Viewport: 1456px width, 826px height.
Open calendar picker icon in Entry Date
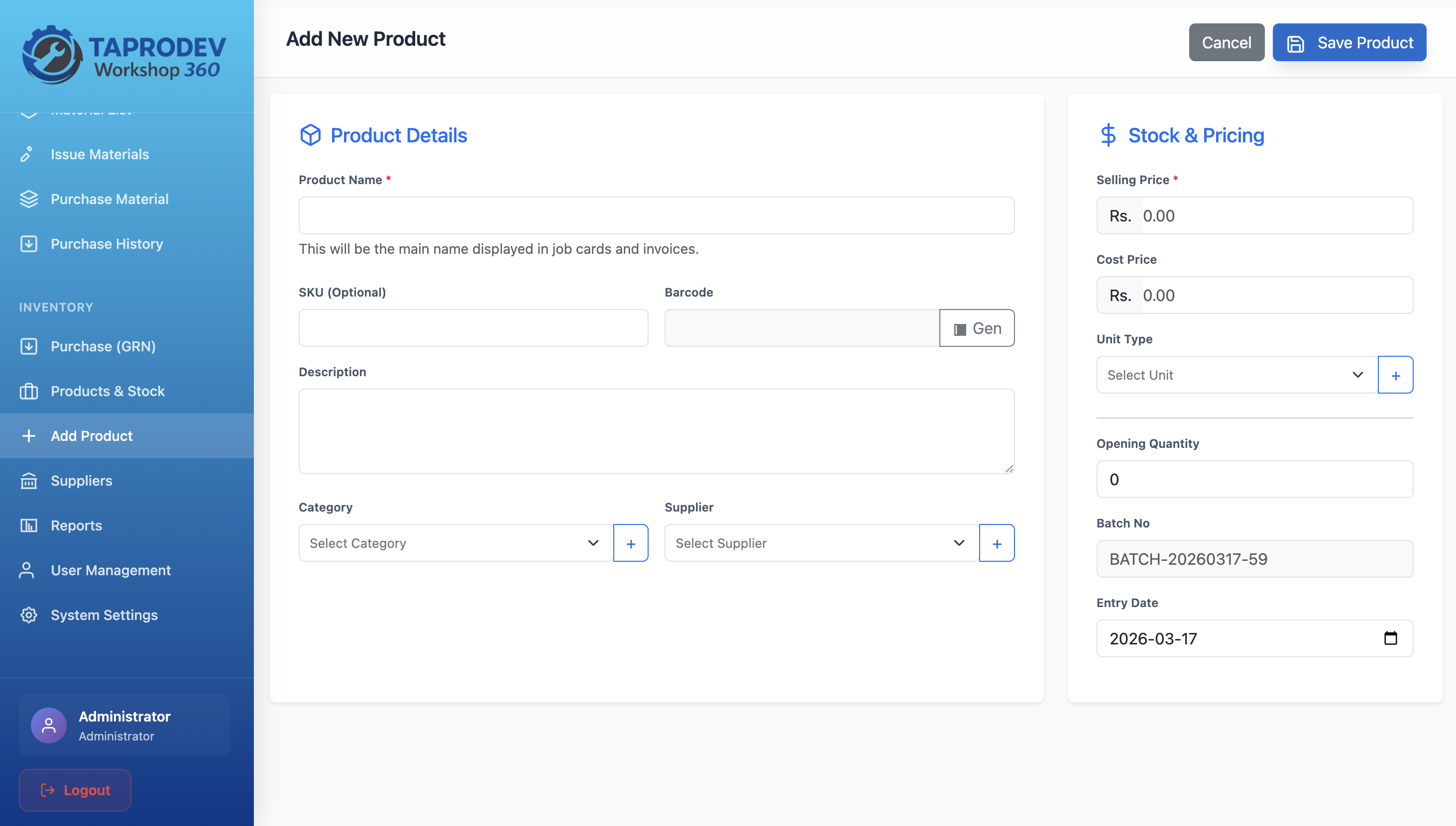click(1390, 638)
